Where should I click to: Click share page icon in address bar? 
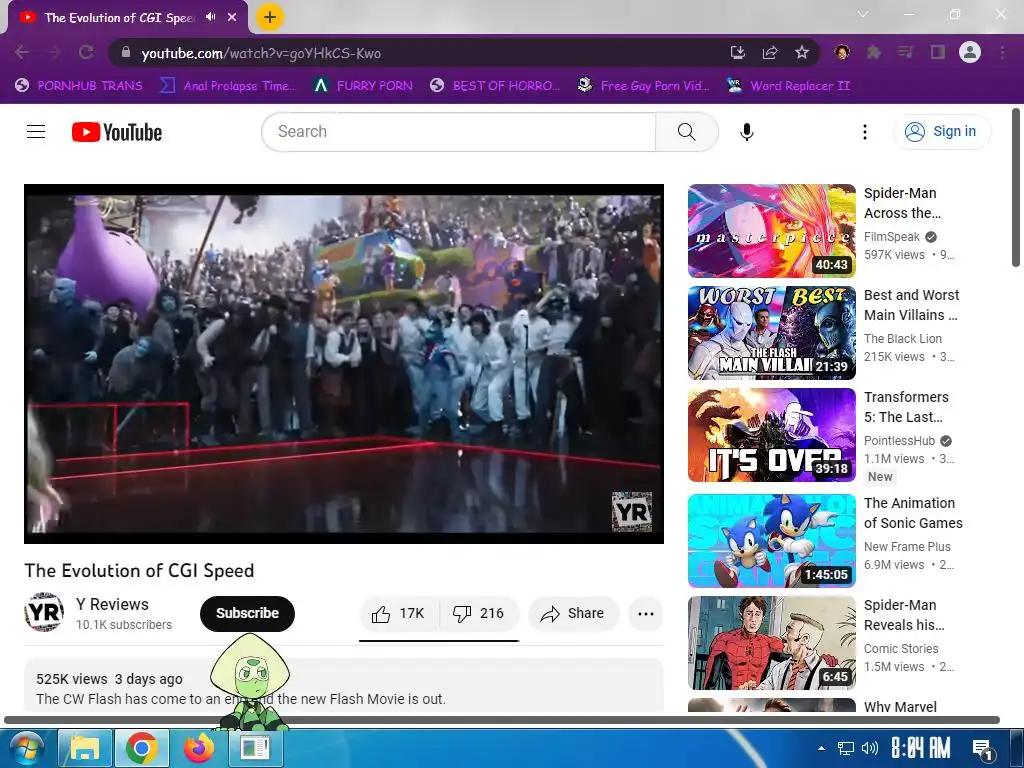pyautogui.click(x=770, y=52)
